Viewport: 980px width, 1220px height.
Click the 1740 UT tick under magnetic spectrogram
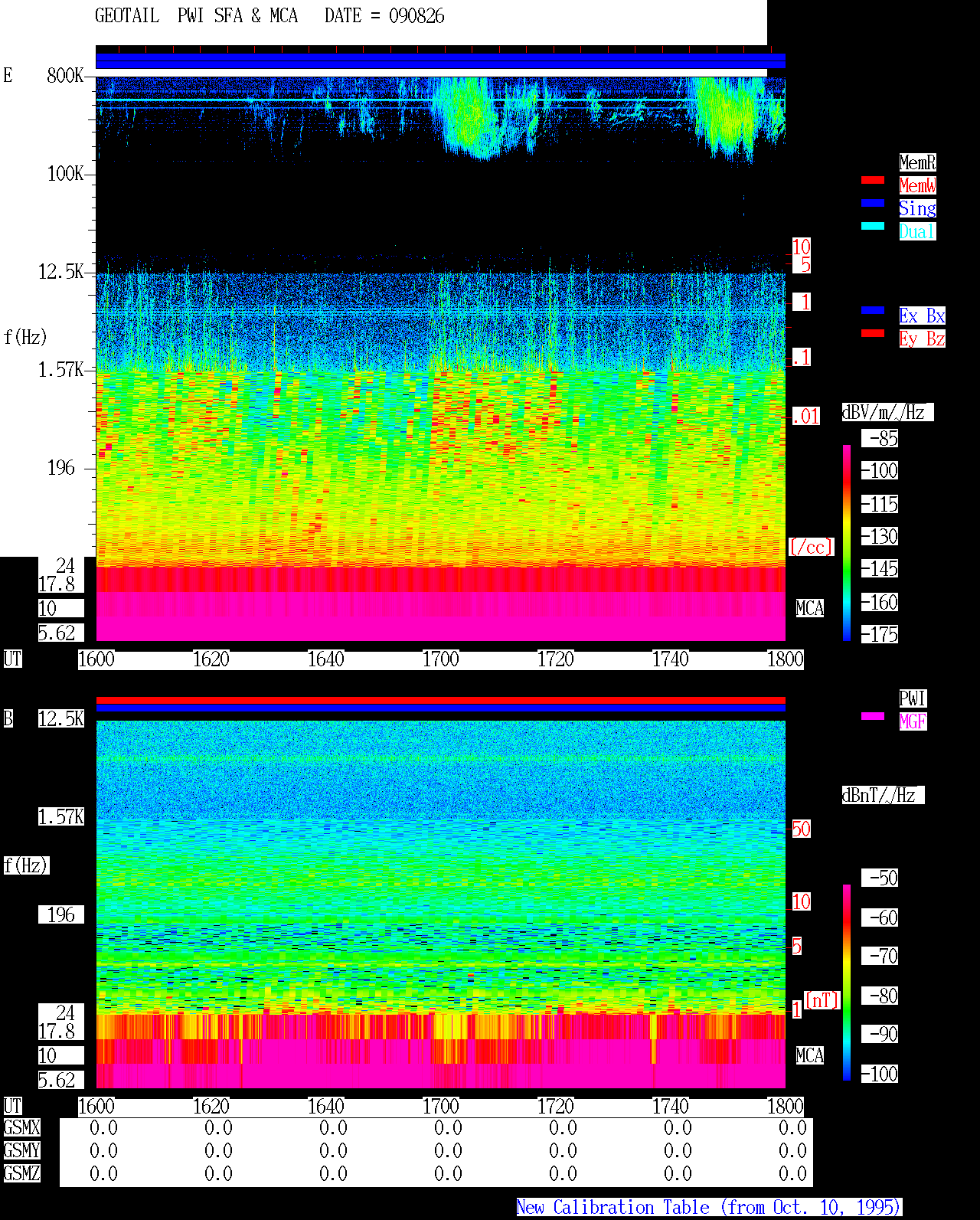point(671,1106)
